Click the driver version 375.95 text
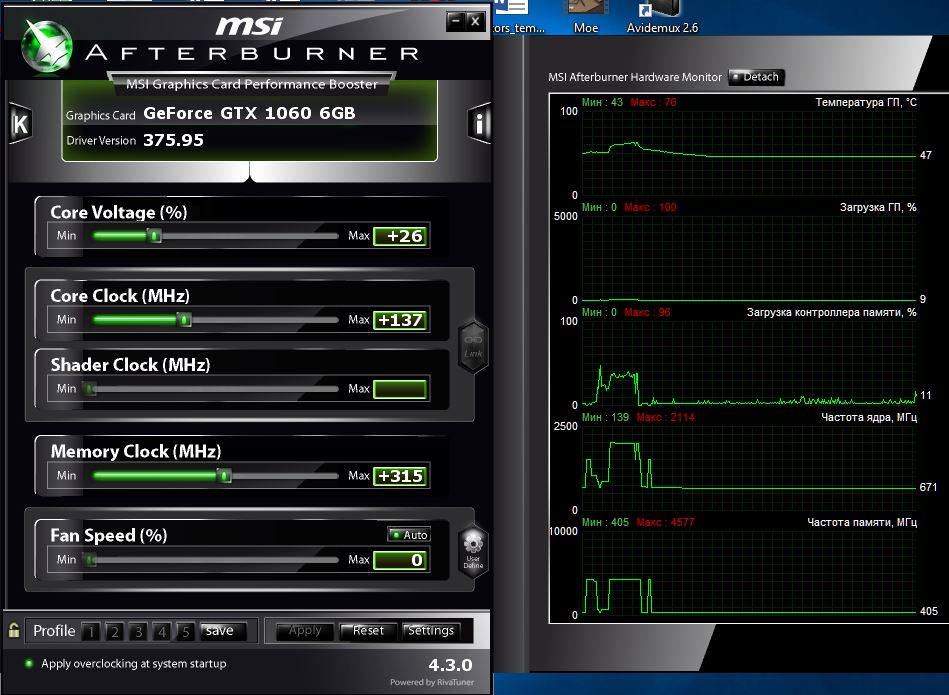The height and width of the screenshot is (695, 949). [173, 140]
